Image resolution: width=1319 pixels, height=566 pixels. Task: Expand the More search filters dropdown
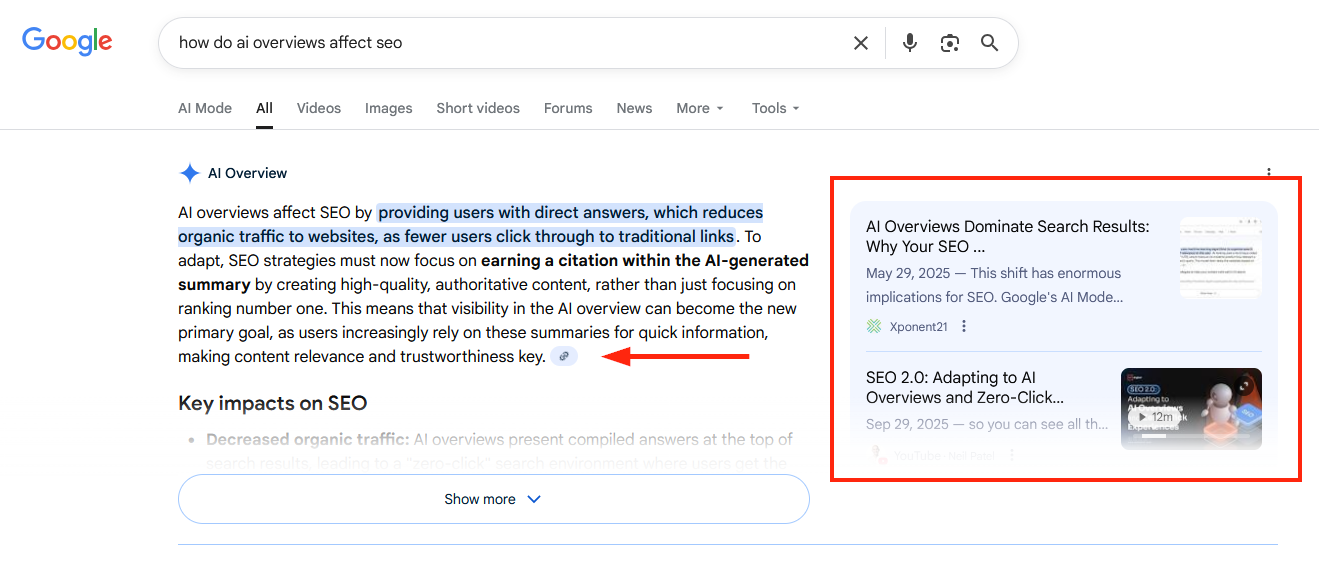pyautogui.click(x=699, y=108)
